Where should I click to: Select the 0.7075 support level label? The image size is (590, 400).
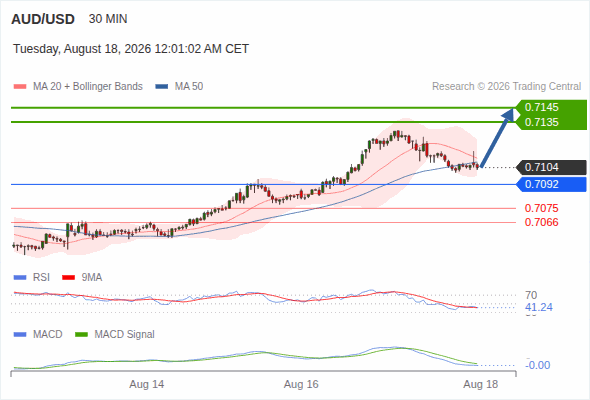(541, 208)
